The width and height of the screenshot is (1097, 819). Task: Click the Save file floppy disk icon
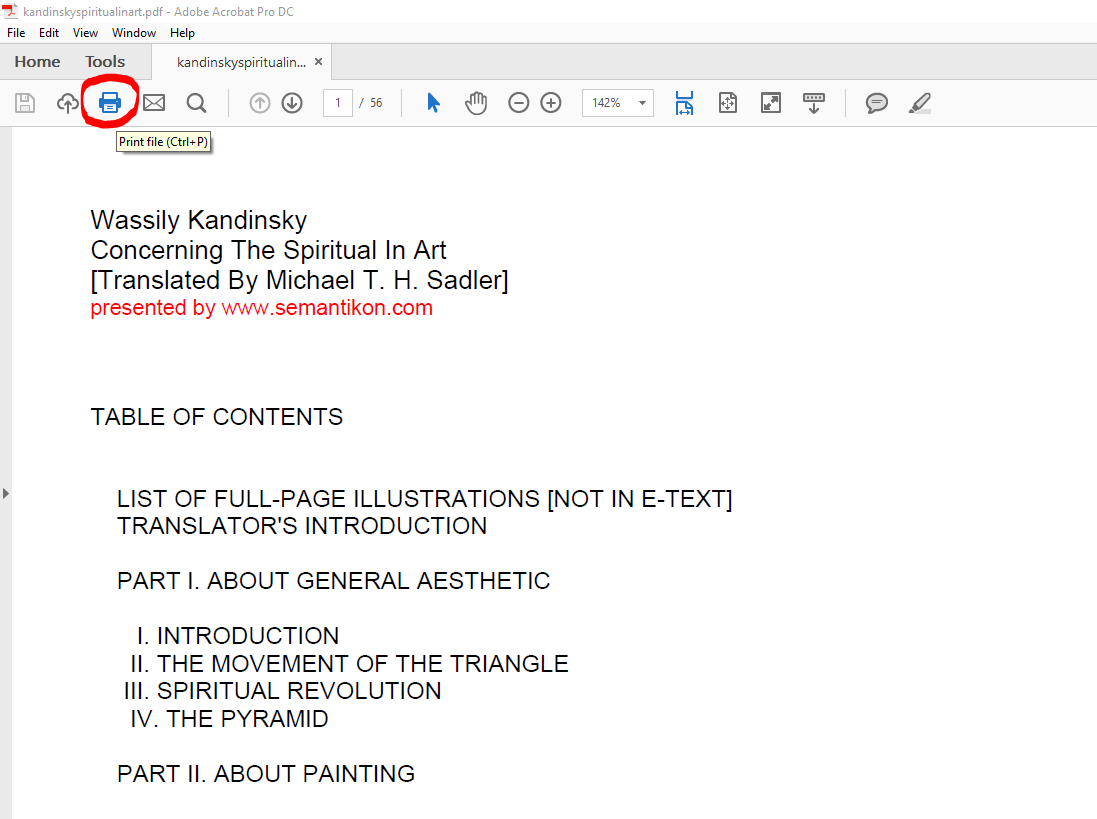[25, 103]
